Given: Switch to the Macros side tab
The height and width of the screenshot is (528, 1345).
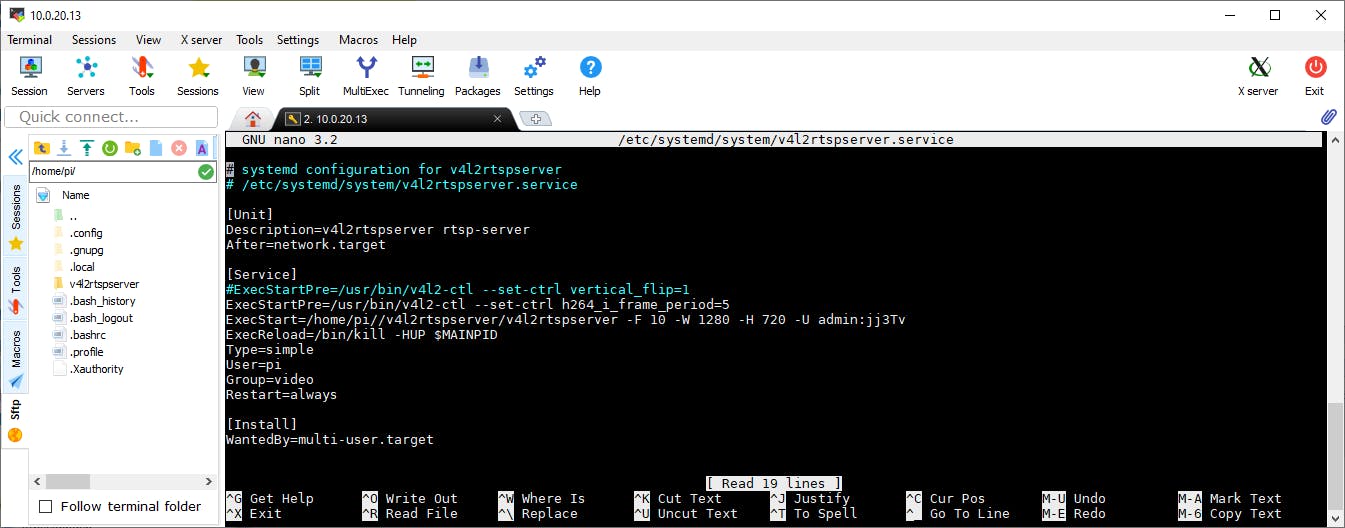Looking at the screenshot, I should coord(15,358).
